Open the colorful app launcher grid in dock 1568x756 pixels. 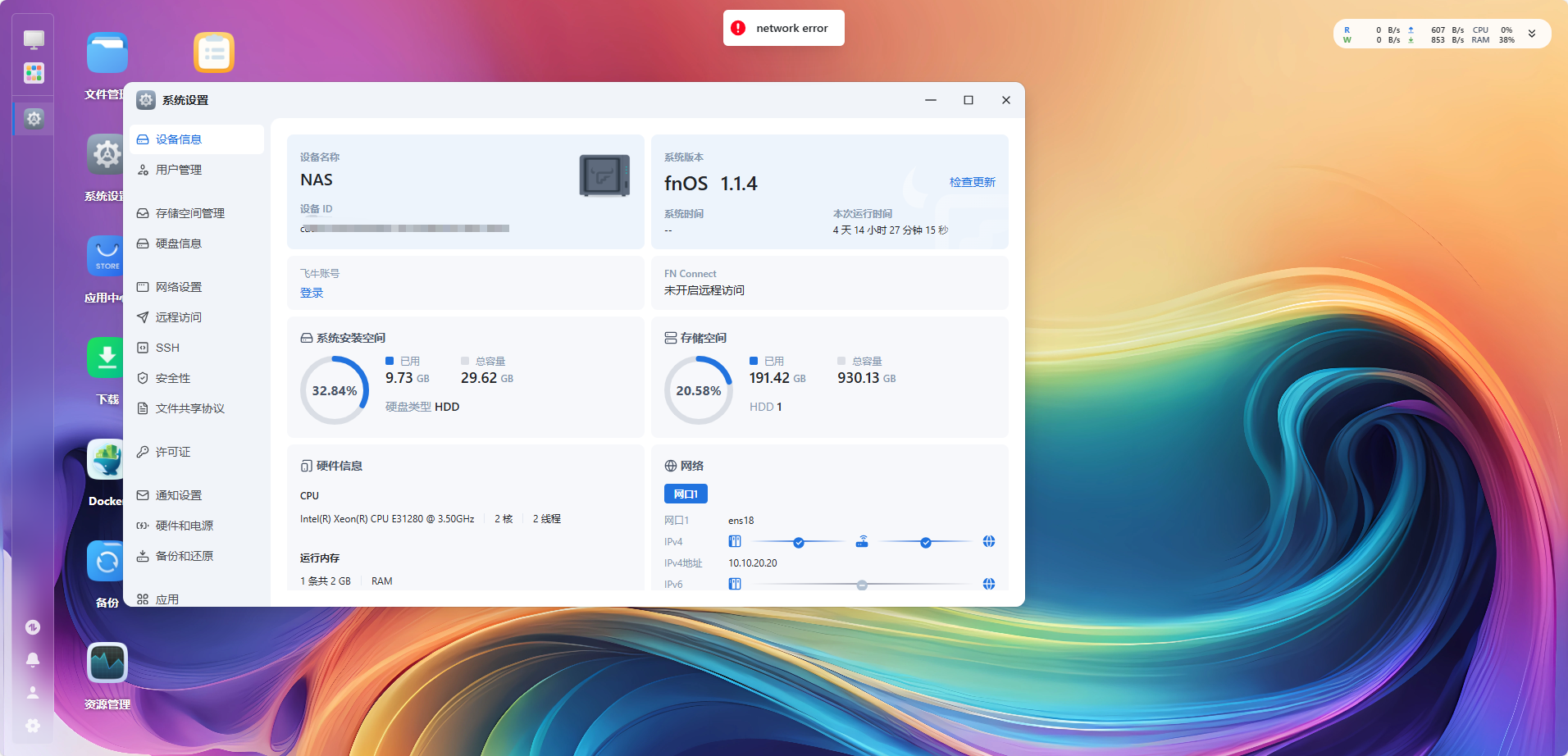(x=34, y=74)
